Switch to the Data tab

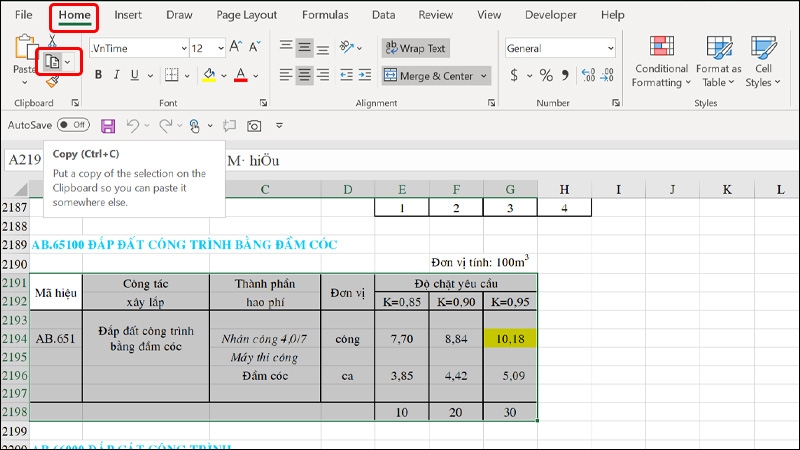click(383, 15)
